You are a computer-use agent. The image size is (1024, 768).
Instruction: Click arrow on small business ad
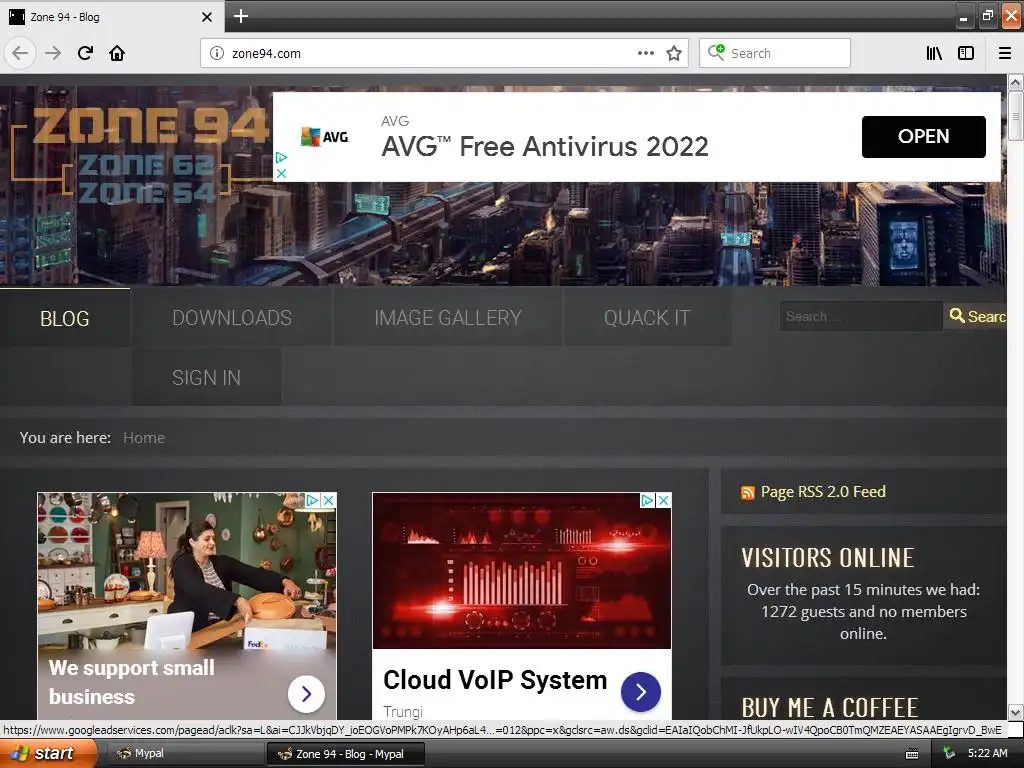coord(306,694)
